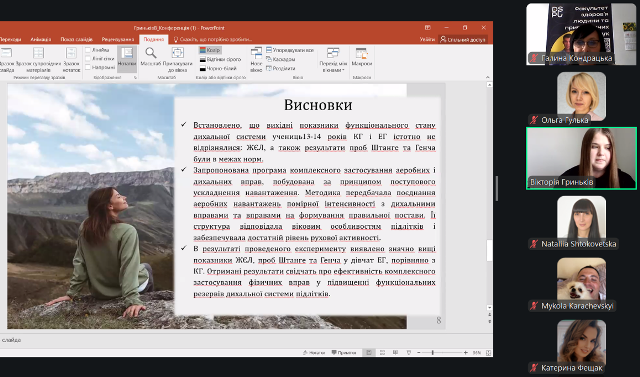The width and height of the screenshot is (640, 377).
Task: Click the slide number 8 label
Action: tap(439, 321)
